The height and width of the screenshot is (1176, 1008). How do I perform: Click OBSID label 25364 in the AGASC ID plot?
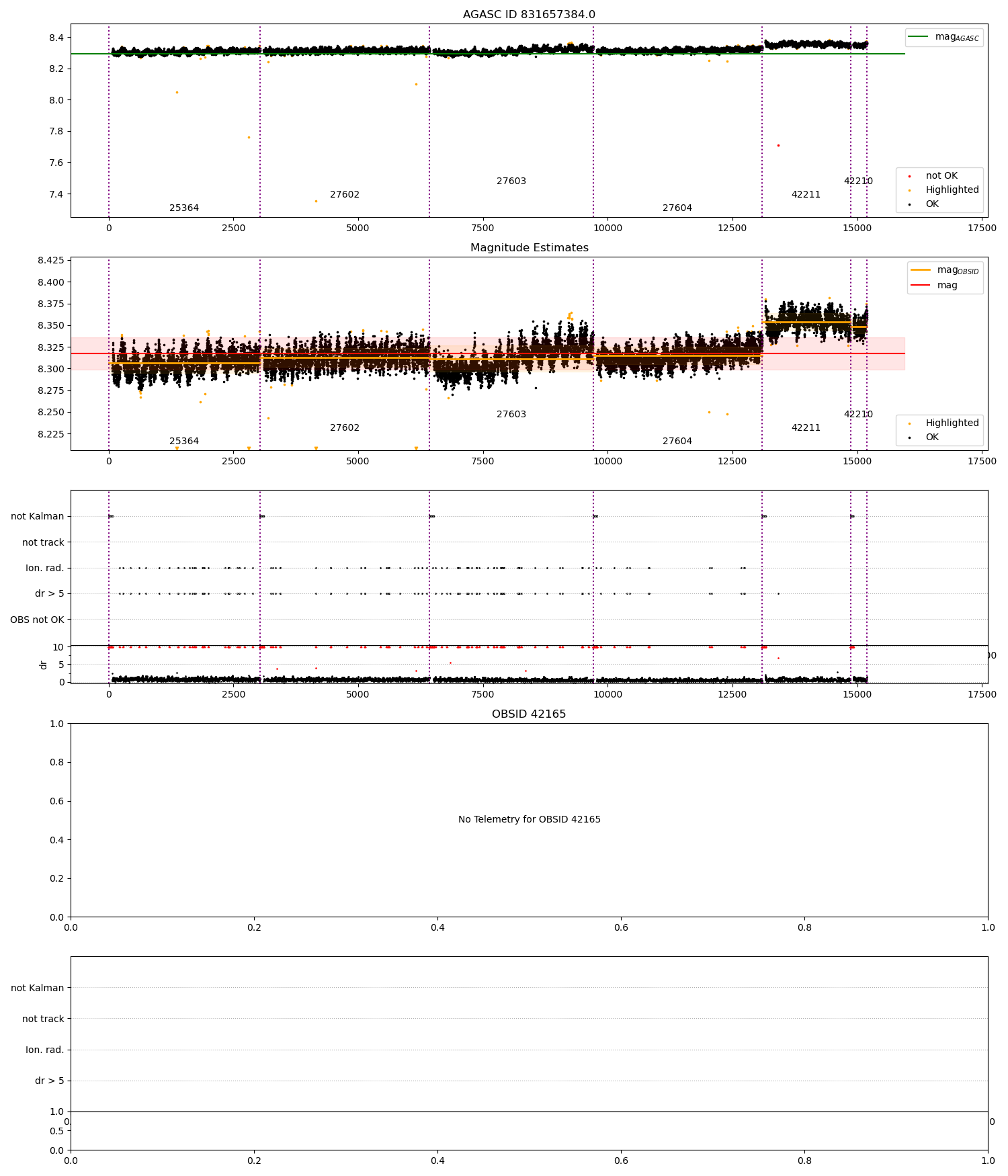pyautogui.click(x=184, y=208)
